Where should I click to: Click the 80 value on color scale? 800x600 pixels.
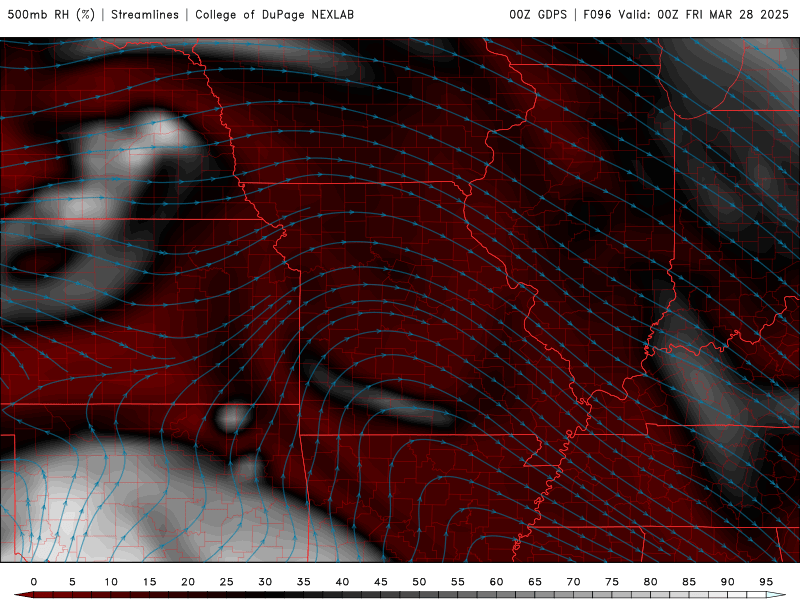tap(650, 582)
